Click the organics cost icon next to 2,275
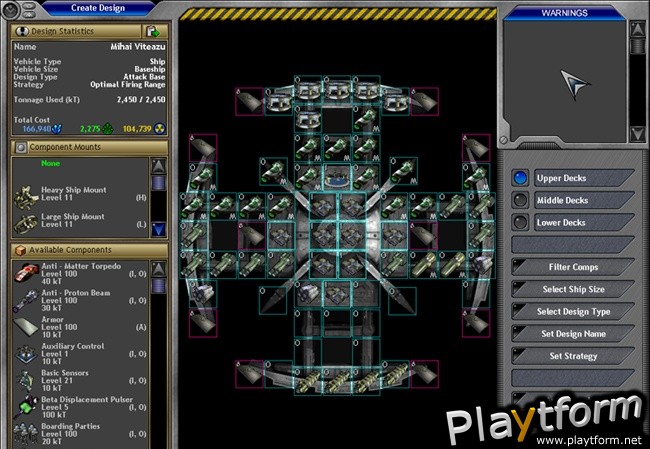The height and width of the screenshot is (449, 650). click(x=108, y=129)
